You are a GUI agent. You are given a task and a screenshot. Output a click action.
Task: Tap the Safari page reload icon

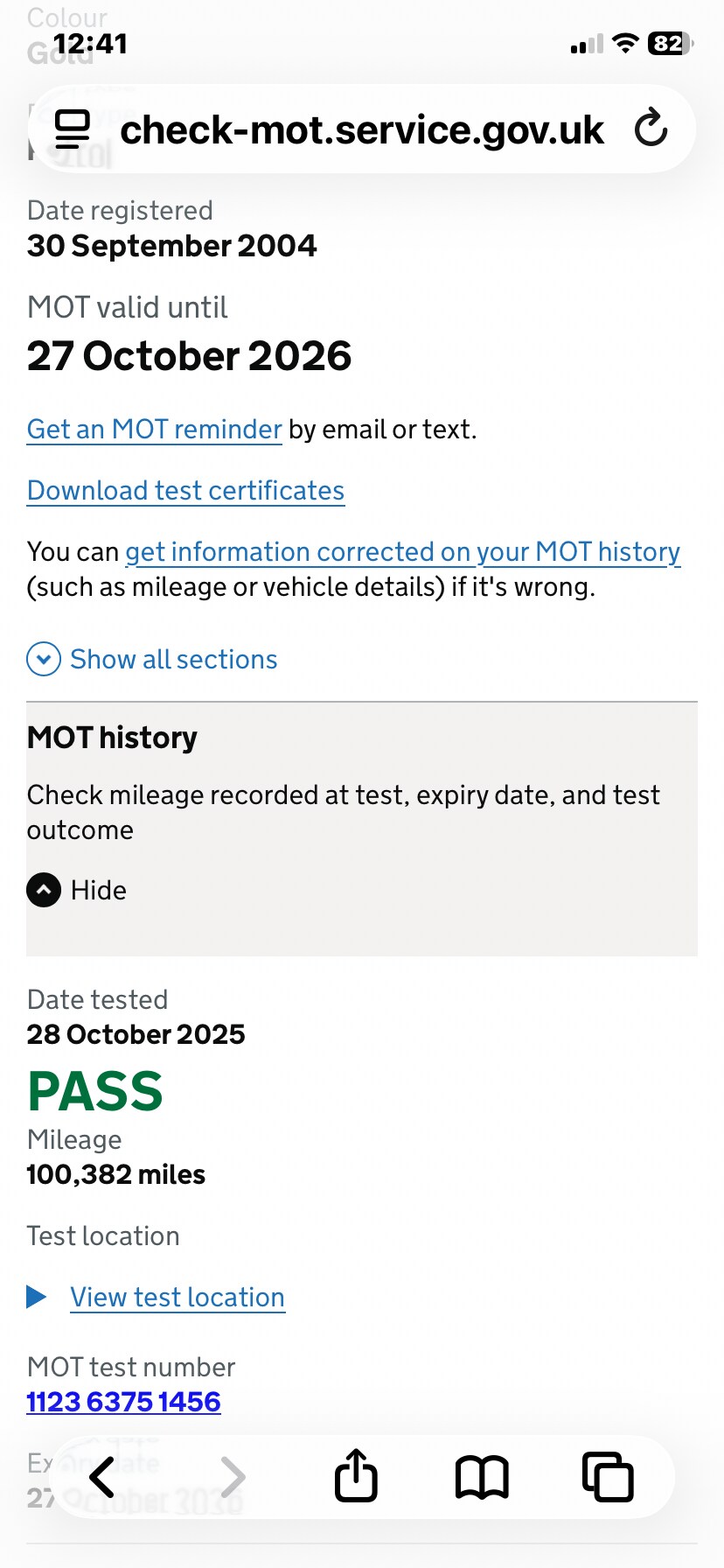(651, 129)
